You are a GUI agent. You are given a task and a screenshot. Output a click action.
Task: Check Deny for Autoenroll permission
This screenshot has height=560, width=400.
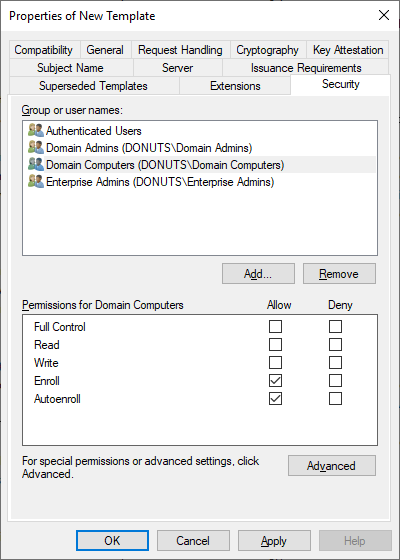point(335,399)
